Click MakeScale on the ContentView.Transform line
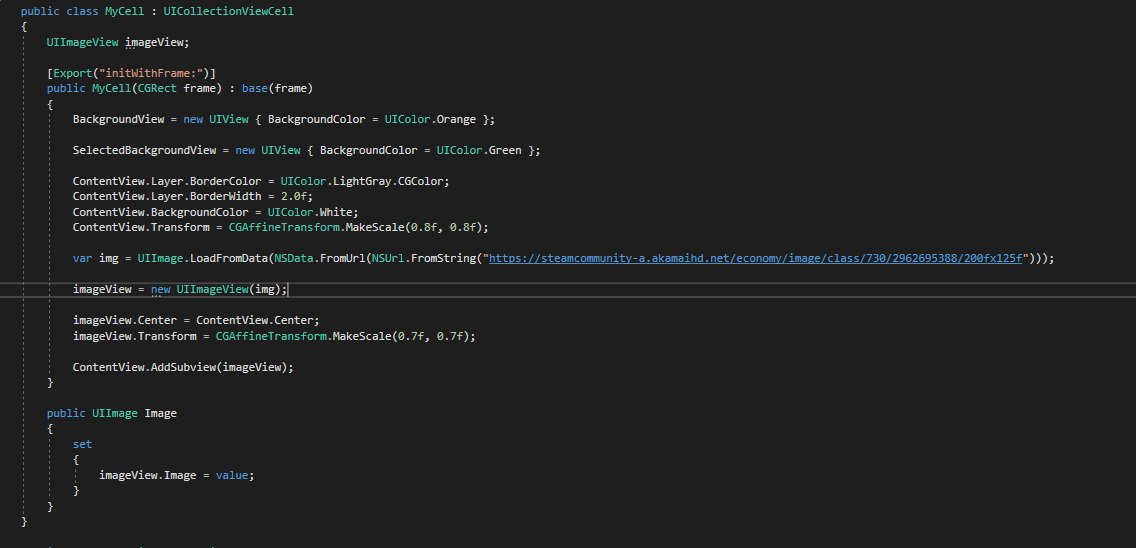This screenshot has width=1136, height=548. tap(375, 228)
